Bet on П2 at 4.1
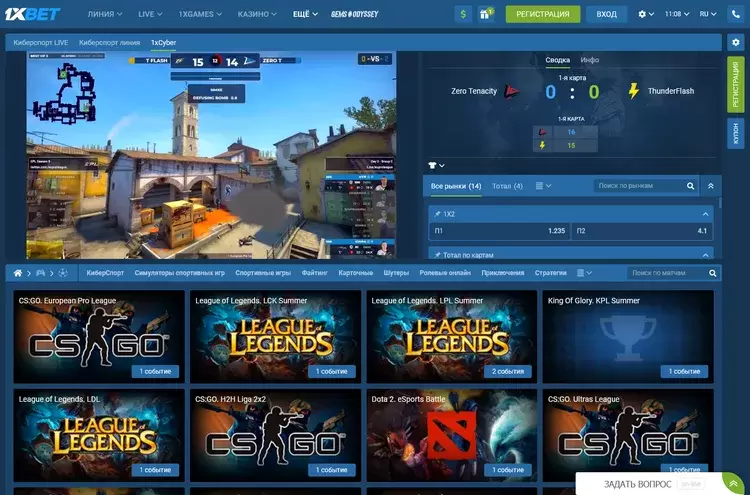The width and height of the screenshot is (750, 495). (642, 231)
